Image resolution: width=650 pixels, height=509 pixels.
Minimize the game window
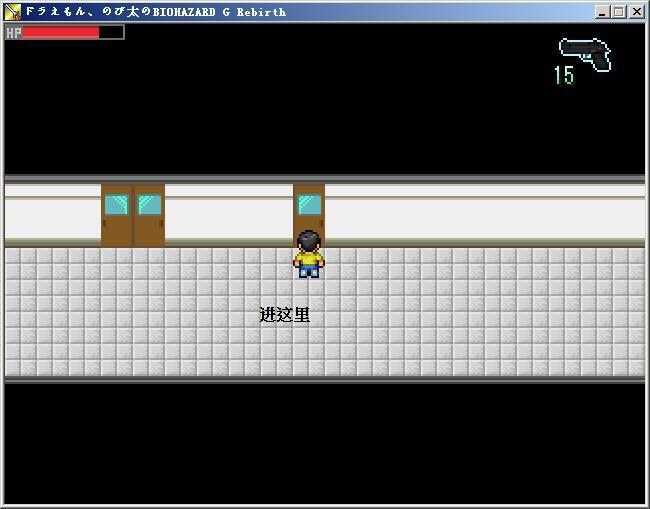pos(602,12)
